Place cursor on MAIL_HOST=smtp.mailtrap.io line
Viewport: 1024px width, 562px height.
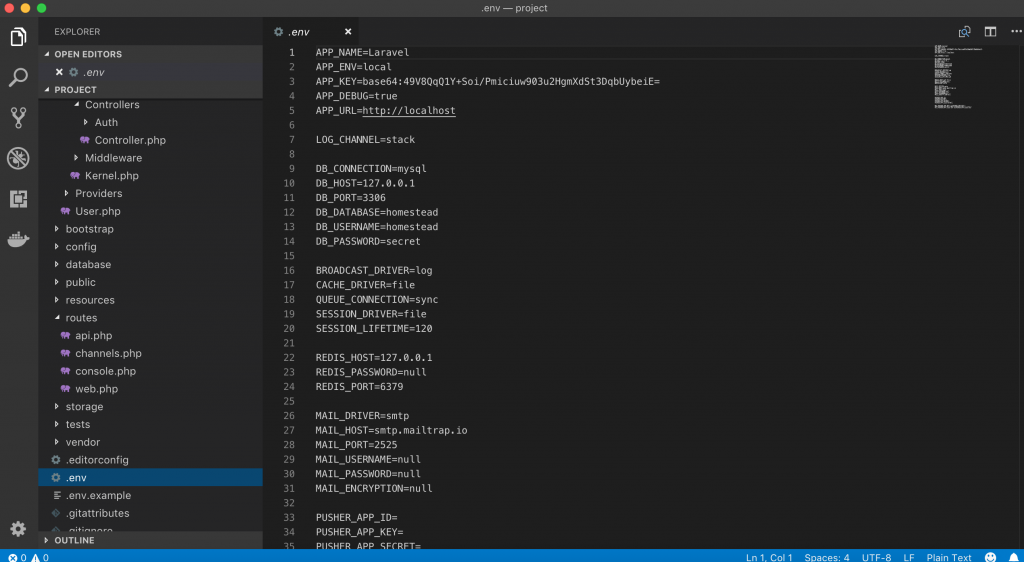pos(391,430)
